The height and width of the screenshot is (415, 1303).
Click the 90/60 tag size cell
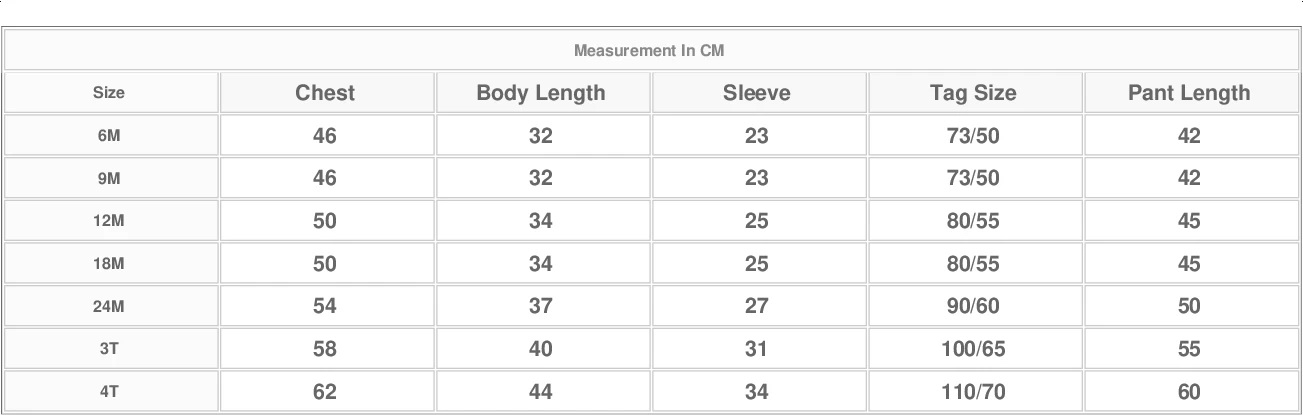tap(973, 306)
